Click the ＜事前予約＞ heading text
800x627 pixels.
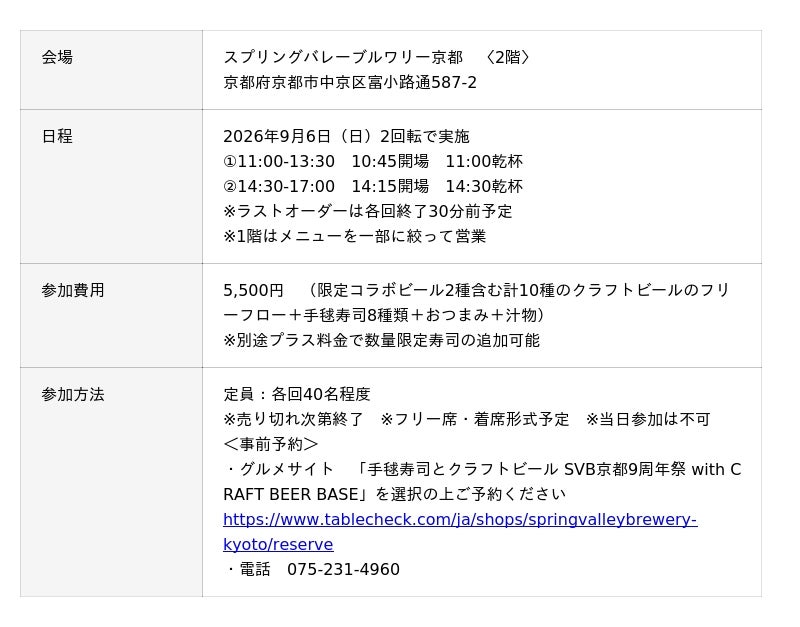point(271,444)
